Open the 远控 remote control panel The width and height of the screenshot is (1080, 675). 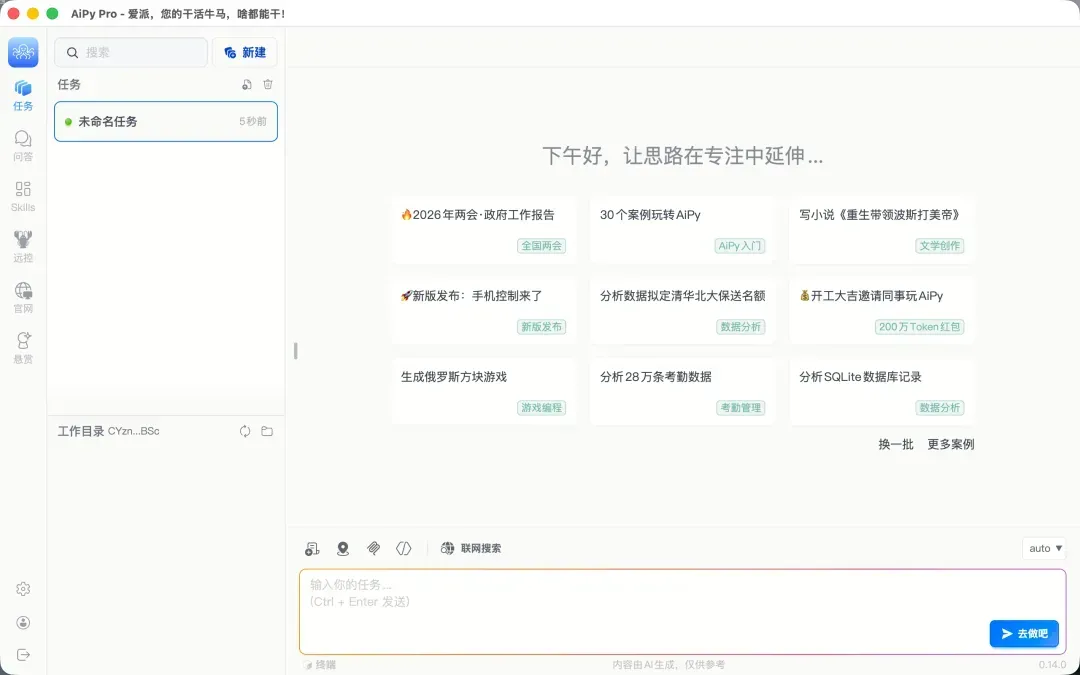pyautogui.click(x=23, y=245)
